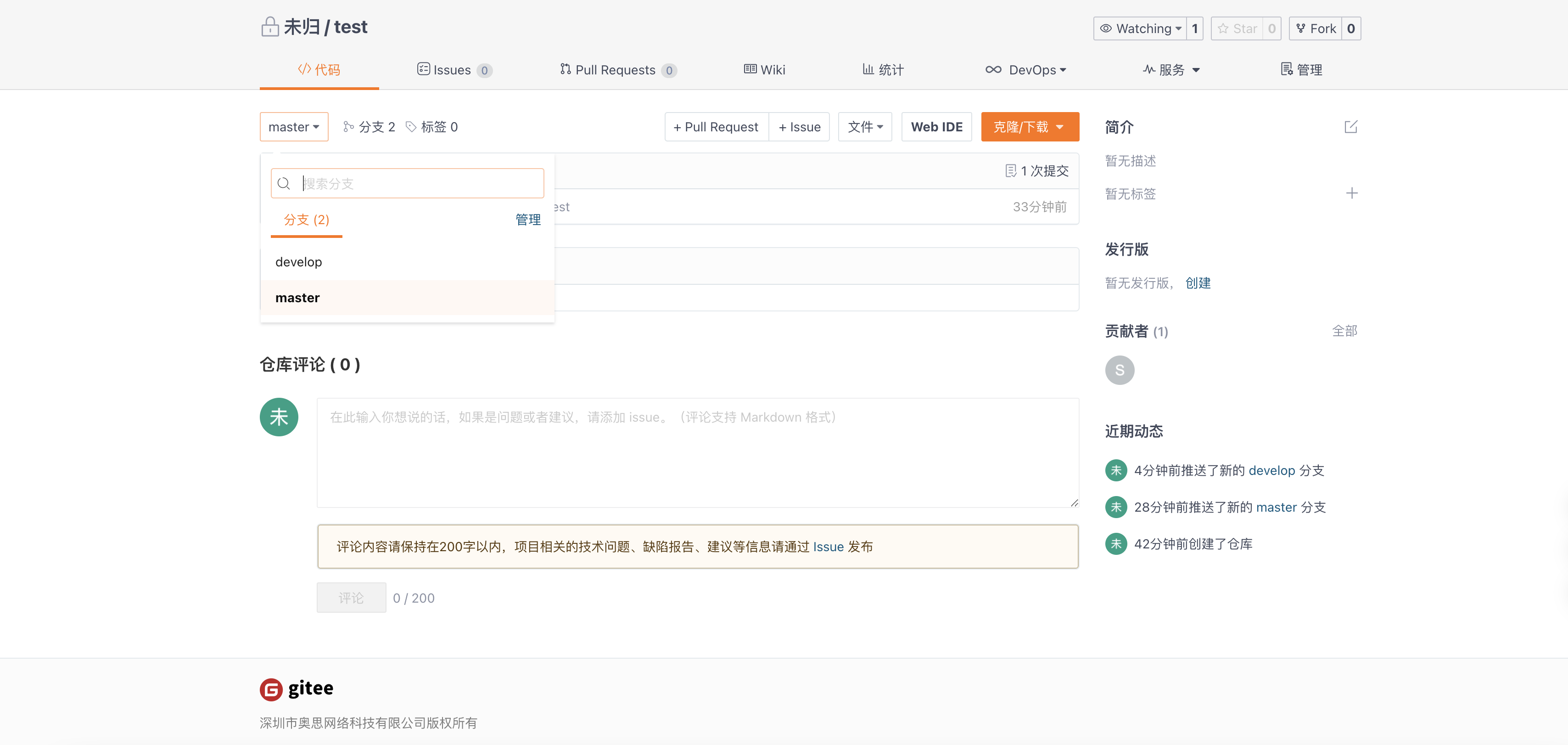The height and width of the screenshot is (745, 1568).
Task: Click the fork count 0
Action: point(1351,28)
